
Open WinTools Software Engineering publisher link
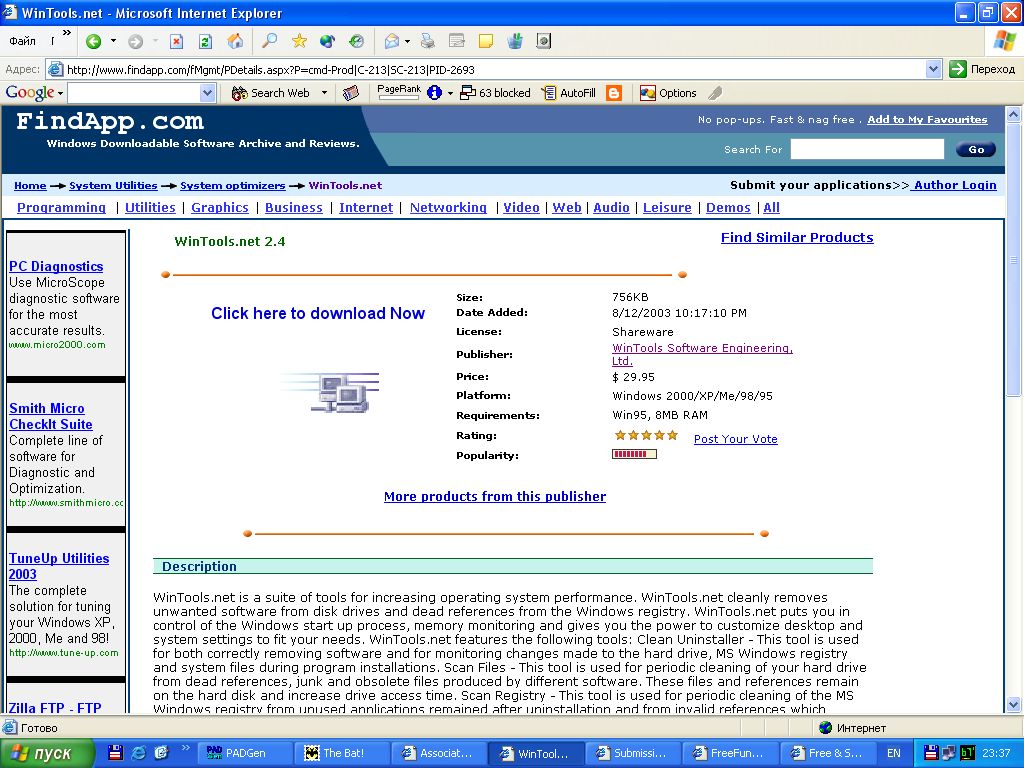703,354
